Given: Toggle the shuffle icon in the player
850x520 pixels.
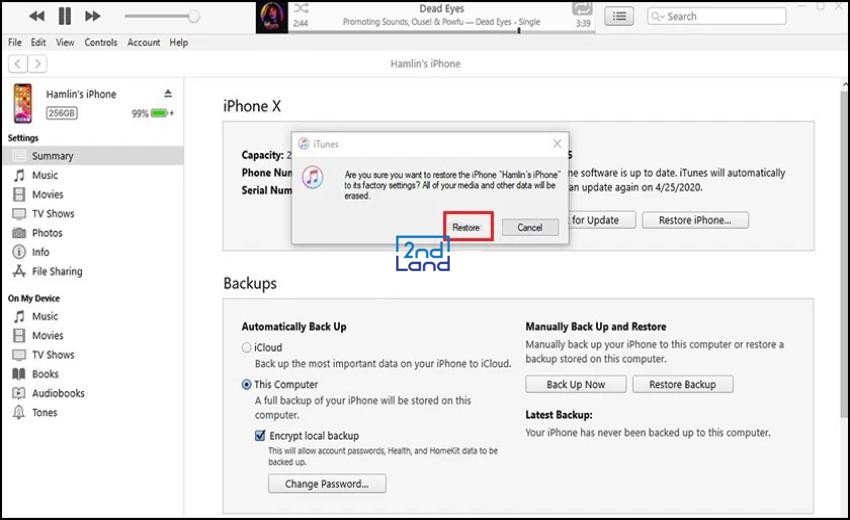Looking at the screenshot, I should (x=301, y=8).
